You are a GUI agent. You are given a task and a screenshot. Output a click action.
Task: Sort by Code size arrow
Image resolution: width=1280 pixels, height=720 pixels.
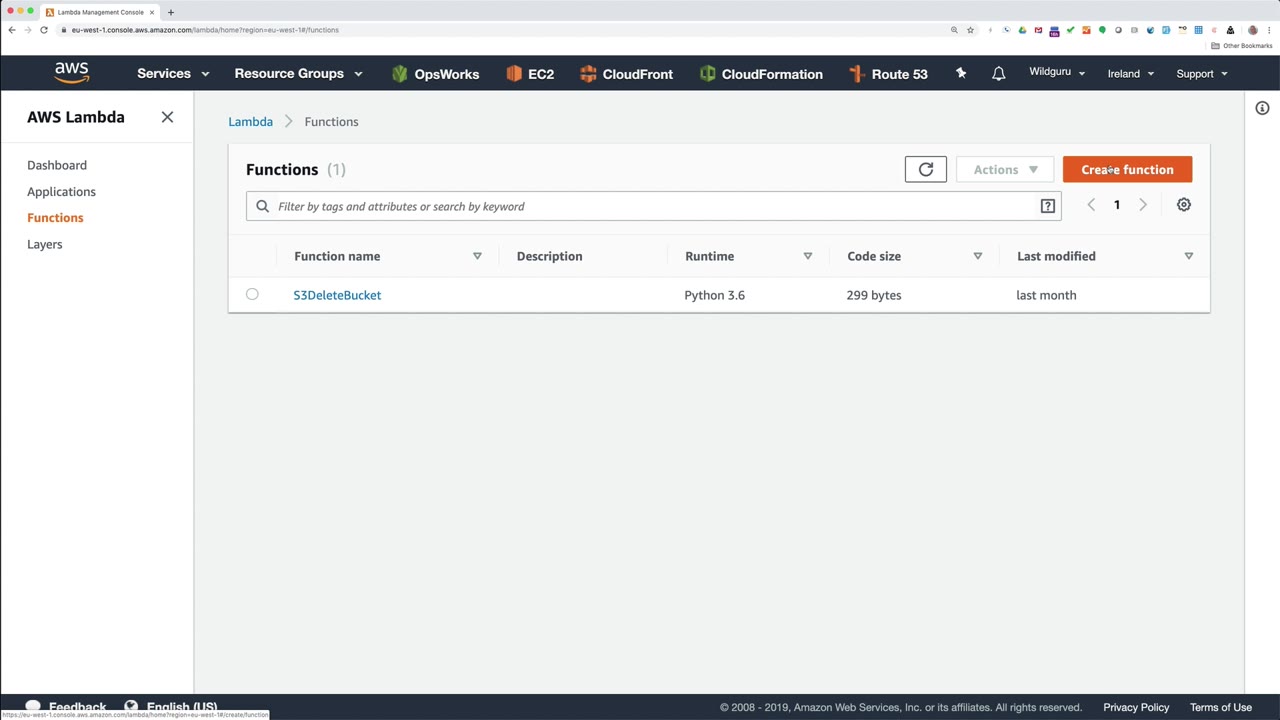coord(978,256)
